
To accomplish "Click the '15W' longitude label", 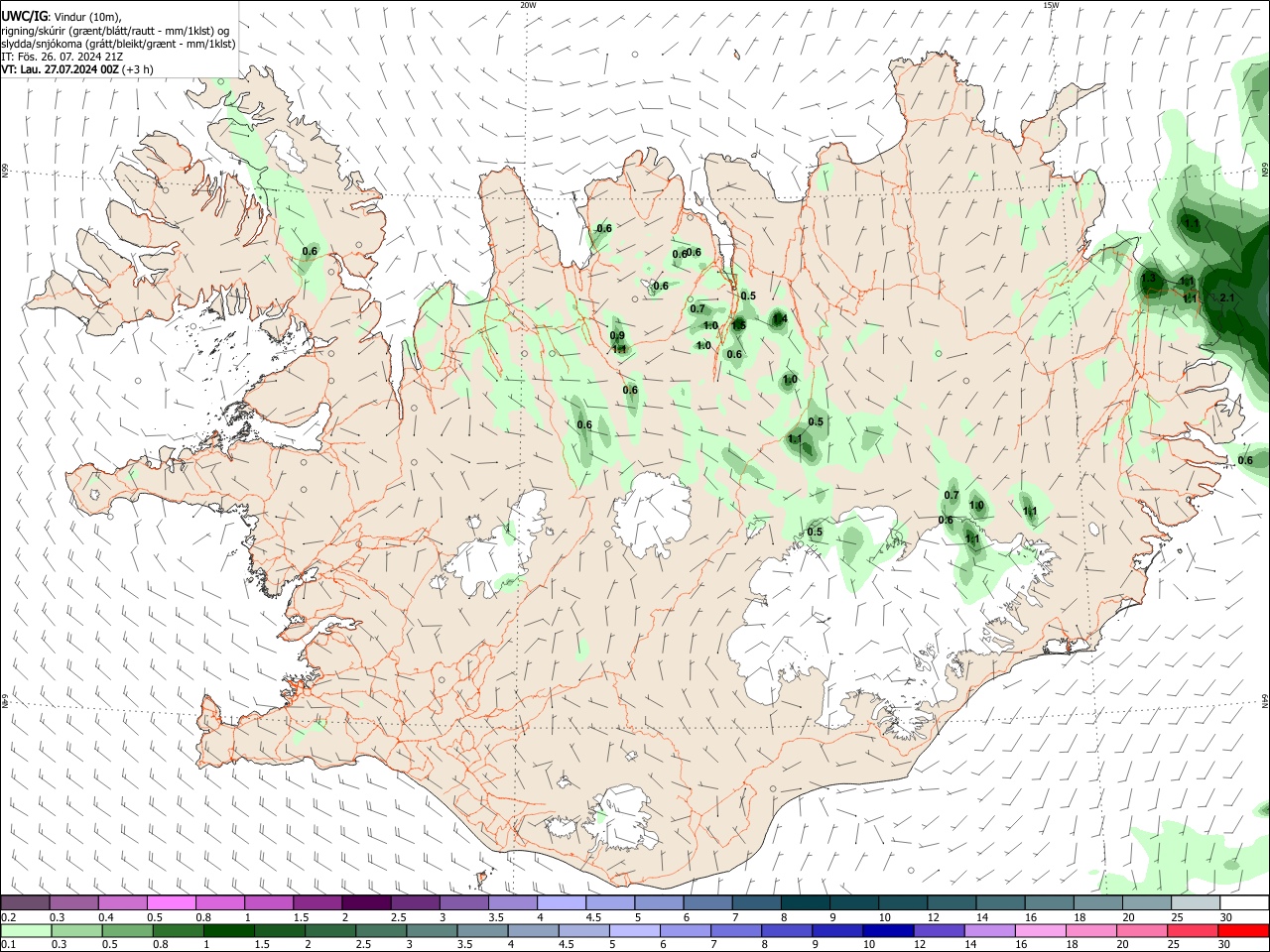I will (1052, 5).
